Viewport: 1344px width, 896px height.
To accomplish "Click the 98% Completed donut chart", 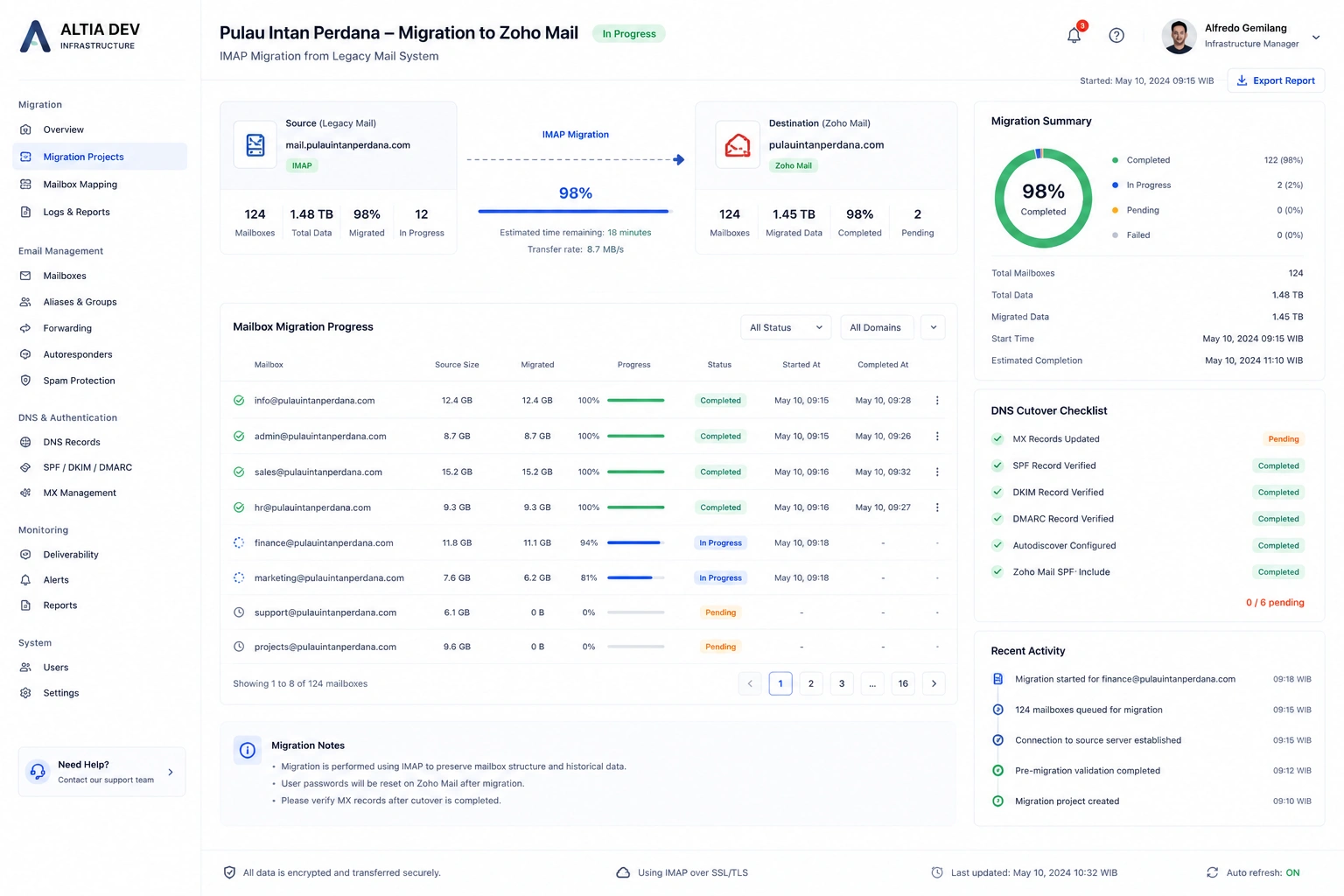I will (1043, 198).
